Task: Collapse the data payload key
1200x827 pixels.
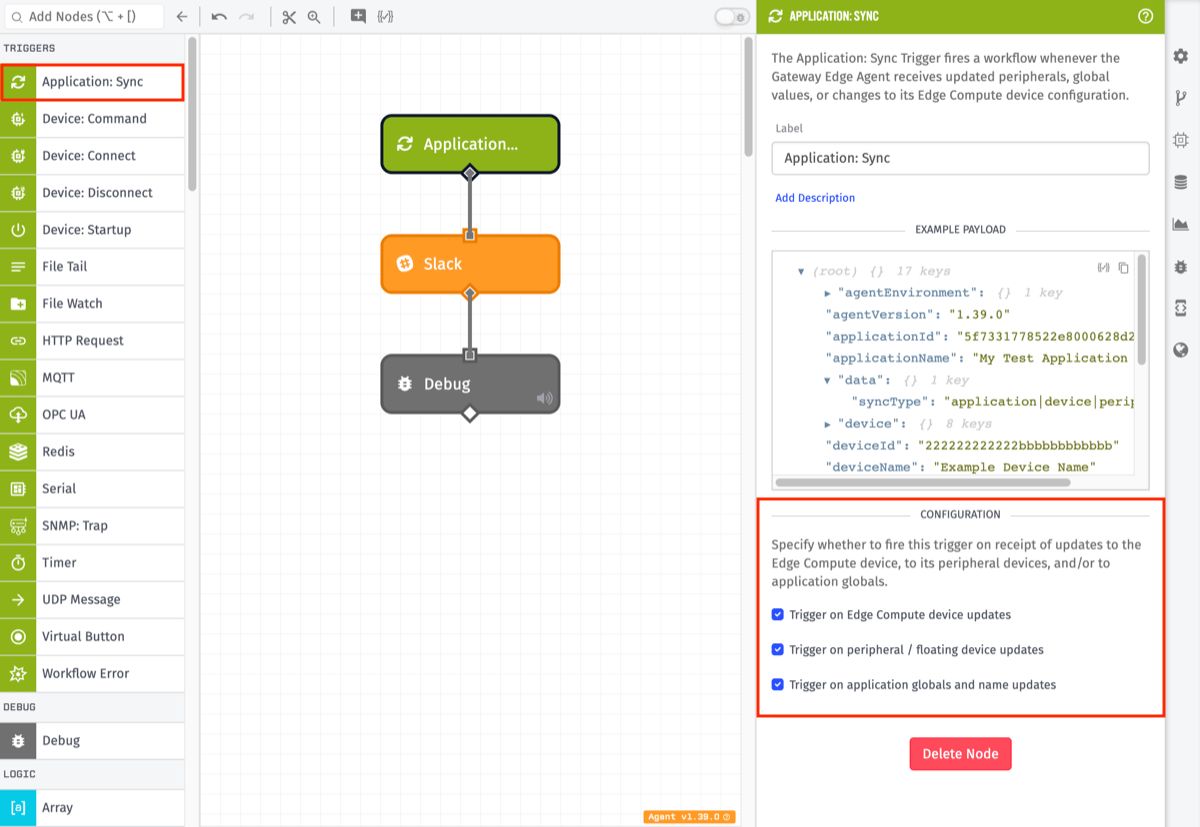Action: [828, 380]
